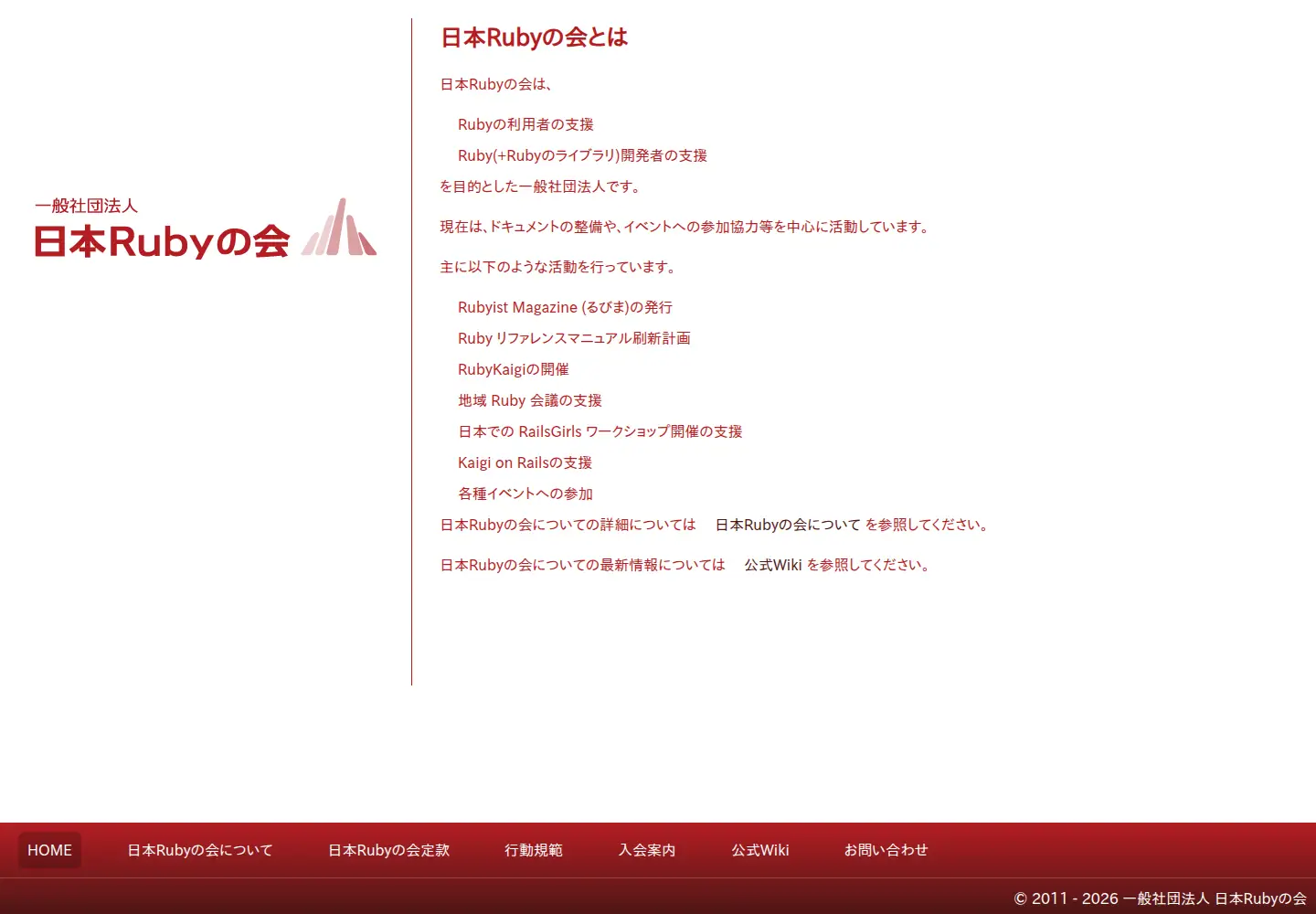The height and width of the screenshot is (914, 1316).
Task: Click the copyright 2011 - 2026 footer text
Action: (1160, 898)
